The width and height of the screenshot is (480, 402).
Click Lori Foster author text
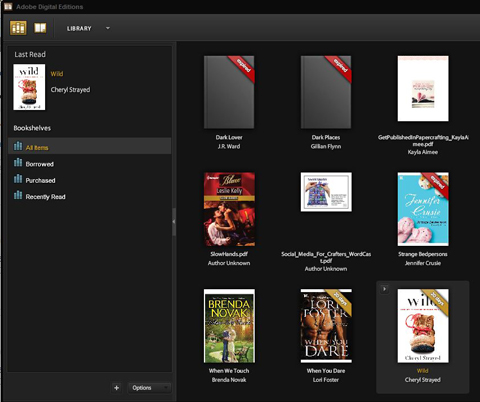tap(326, 380)
